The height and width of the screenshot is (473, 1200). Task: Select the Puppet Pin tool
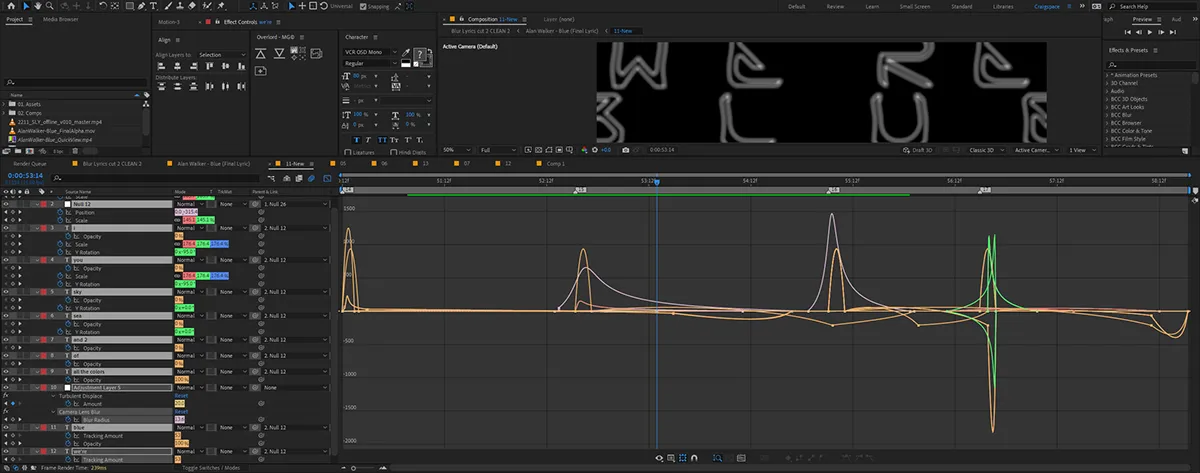[x=220, y=6]
